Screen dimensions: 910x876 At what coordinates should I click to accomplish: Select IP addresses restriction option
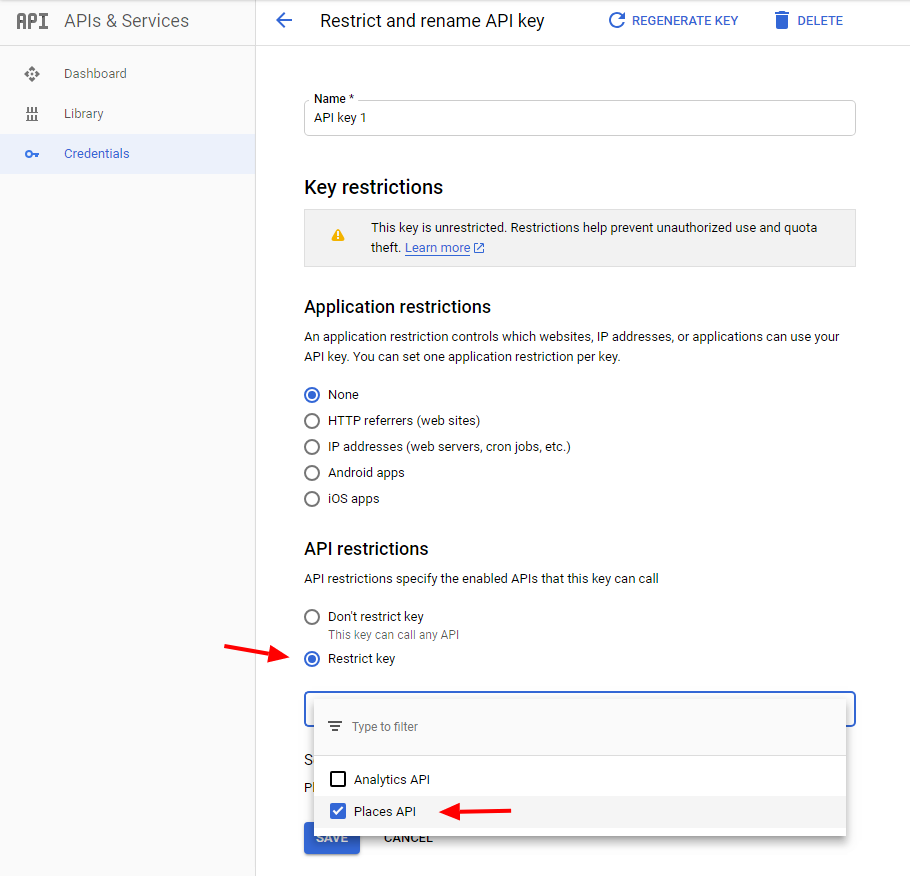pos(312,447)
